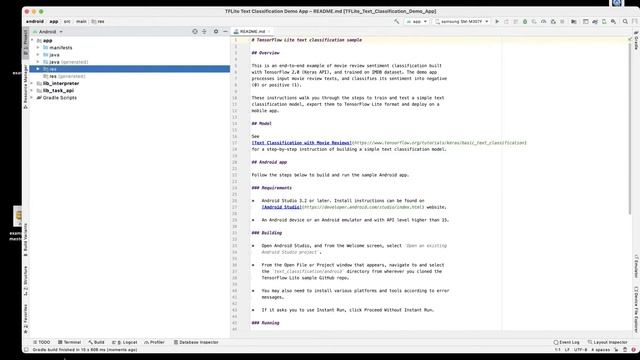The image size is (640, 360).
Task: Click the UTF-8 encoding status item
Action: tap(580, 350)
